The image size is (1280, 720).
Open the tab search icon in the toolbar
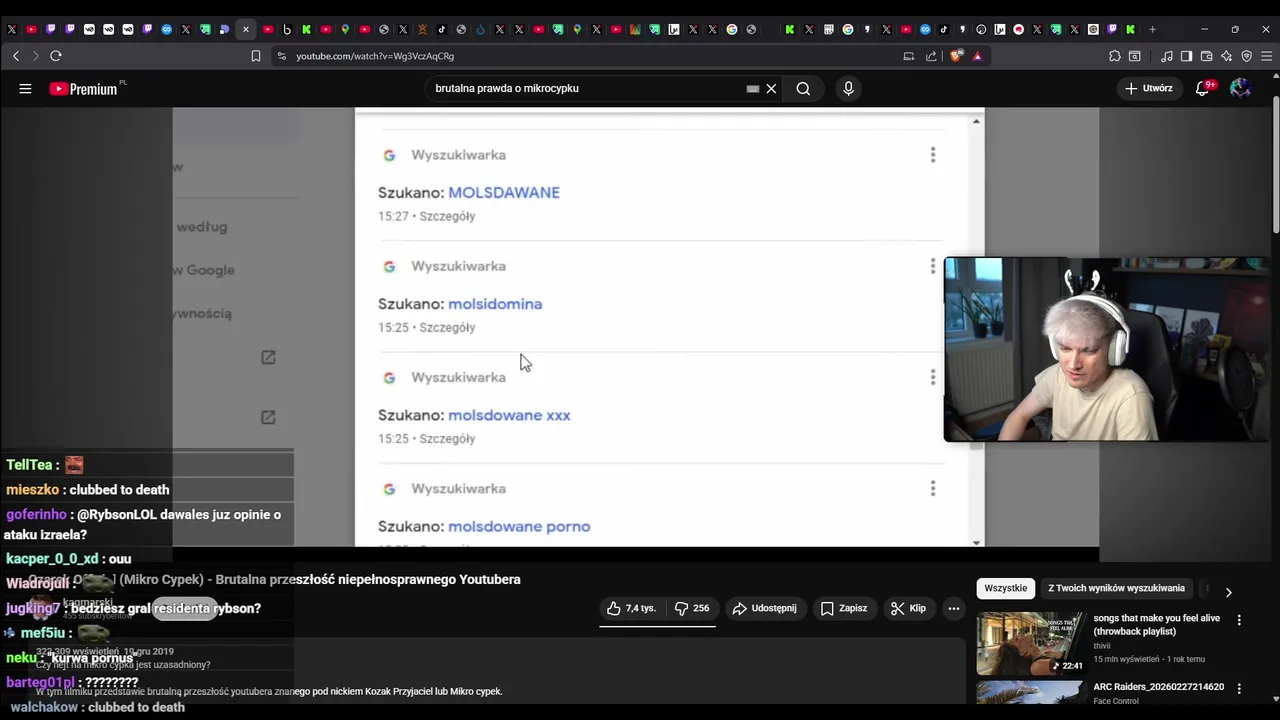point(1135,56)
